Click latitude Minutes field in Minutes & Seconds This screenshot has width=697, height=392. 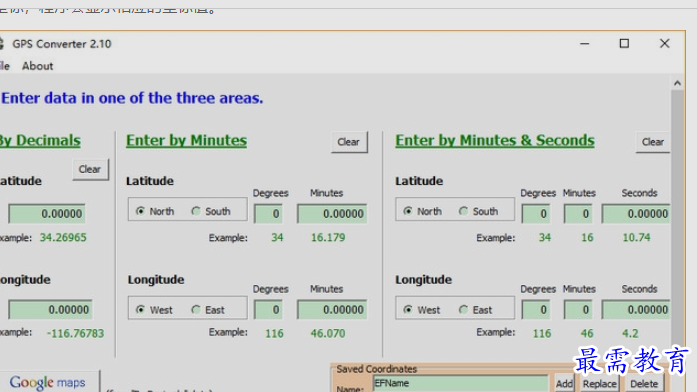pos(578,214)
